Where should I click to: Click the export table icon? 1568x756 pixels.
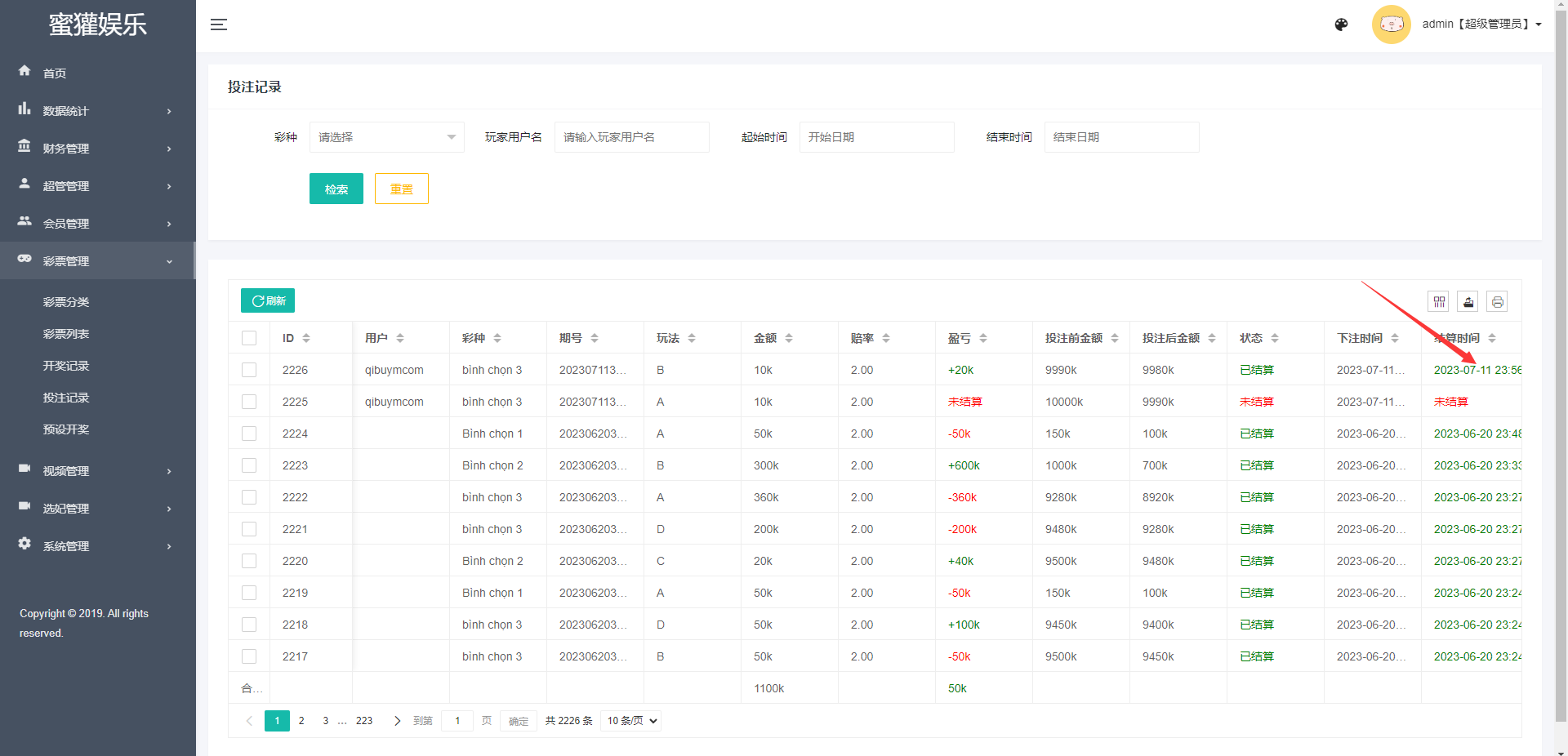1468,302
